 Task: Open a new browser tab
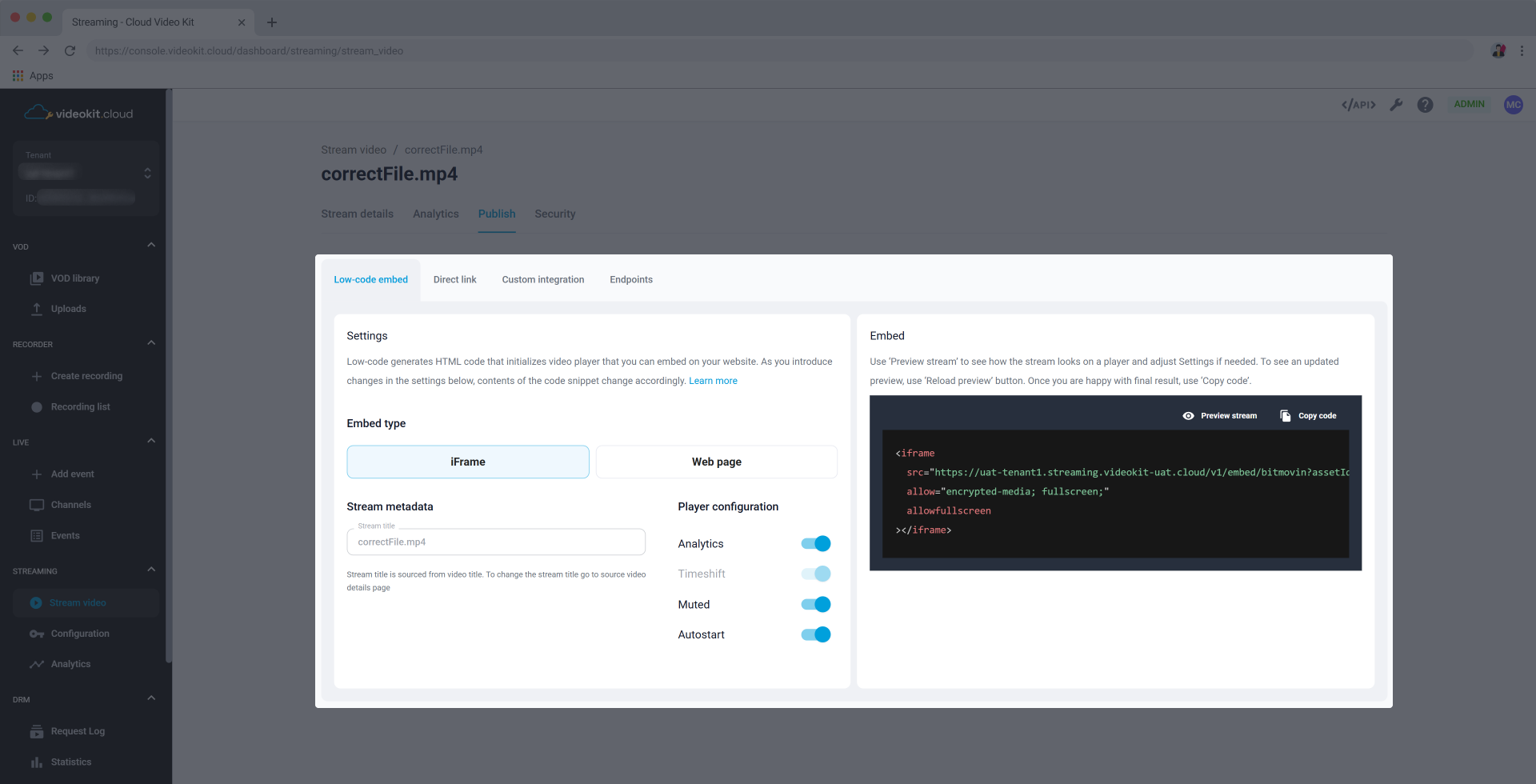point(272,22)
